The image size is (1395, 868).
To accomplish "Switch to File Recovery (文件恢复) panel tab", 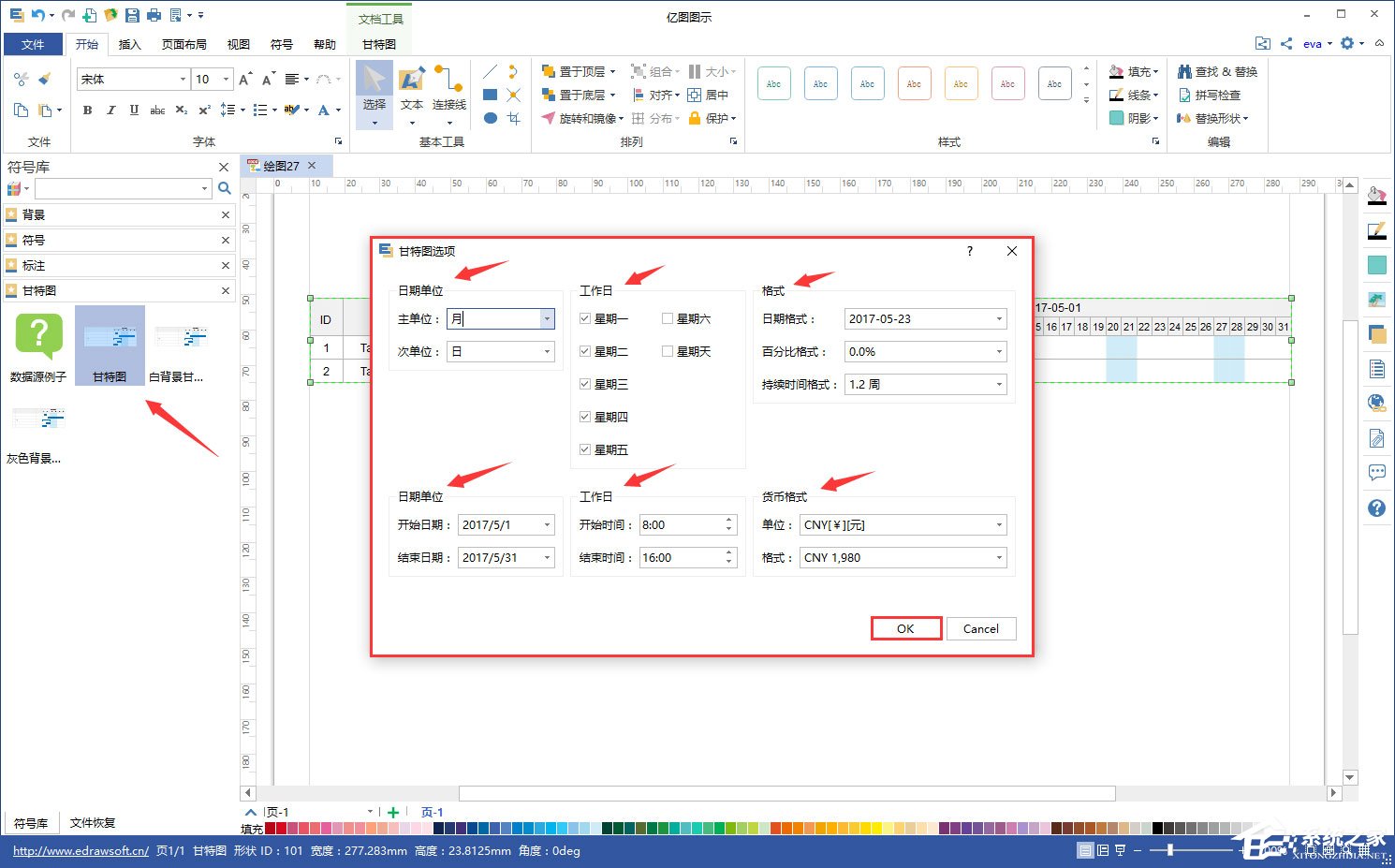I will 93,822.
